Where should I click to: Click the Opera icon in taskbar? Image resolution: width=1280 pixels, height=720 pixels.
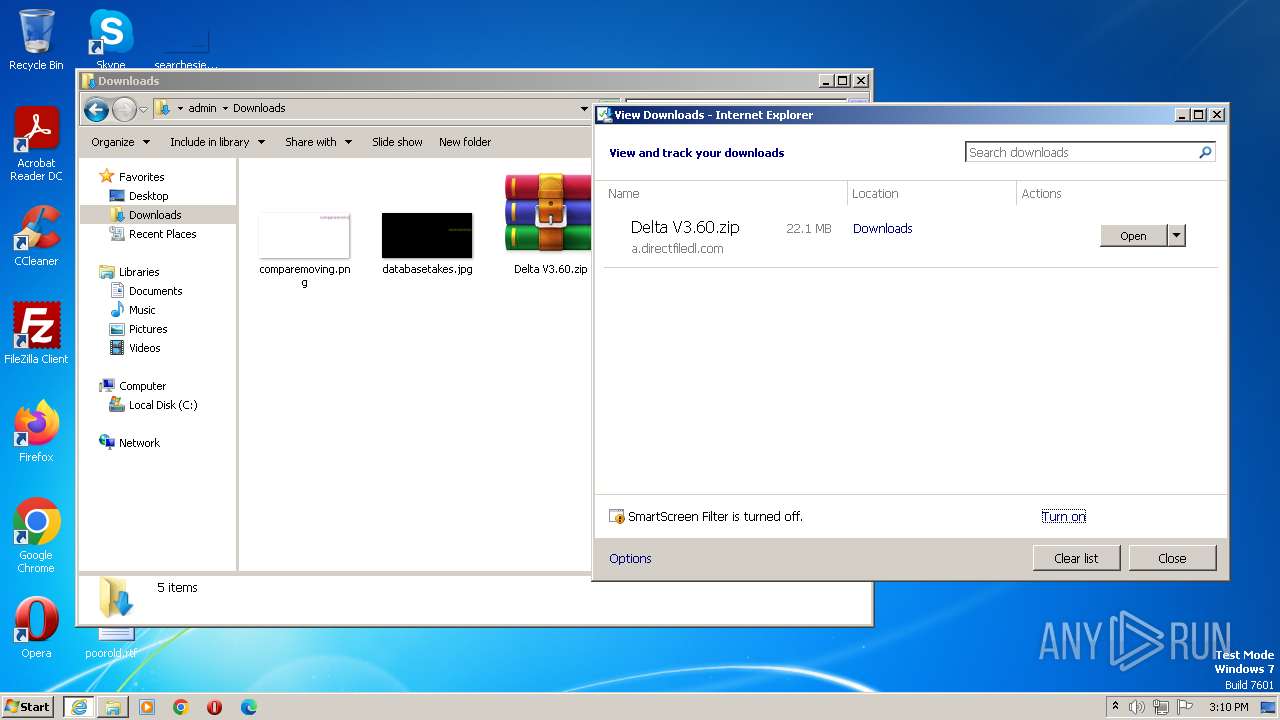click(214, 706)
